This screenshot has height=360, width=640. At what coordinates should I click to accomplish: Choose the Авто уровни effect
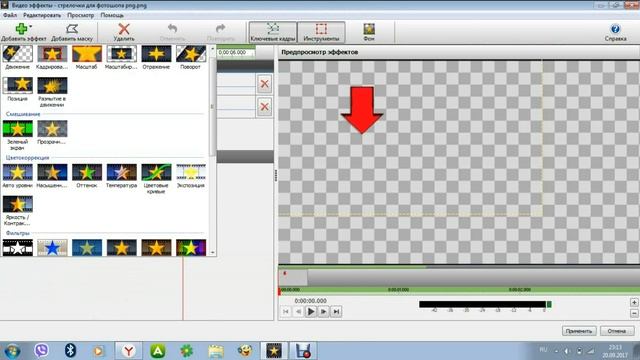(18, 176)
